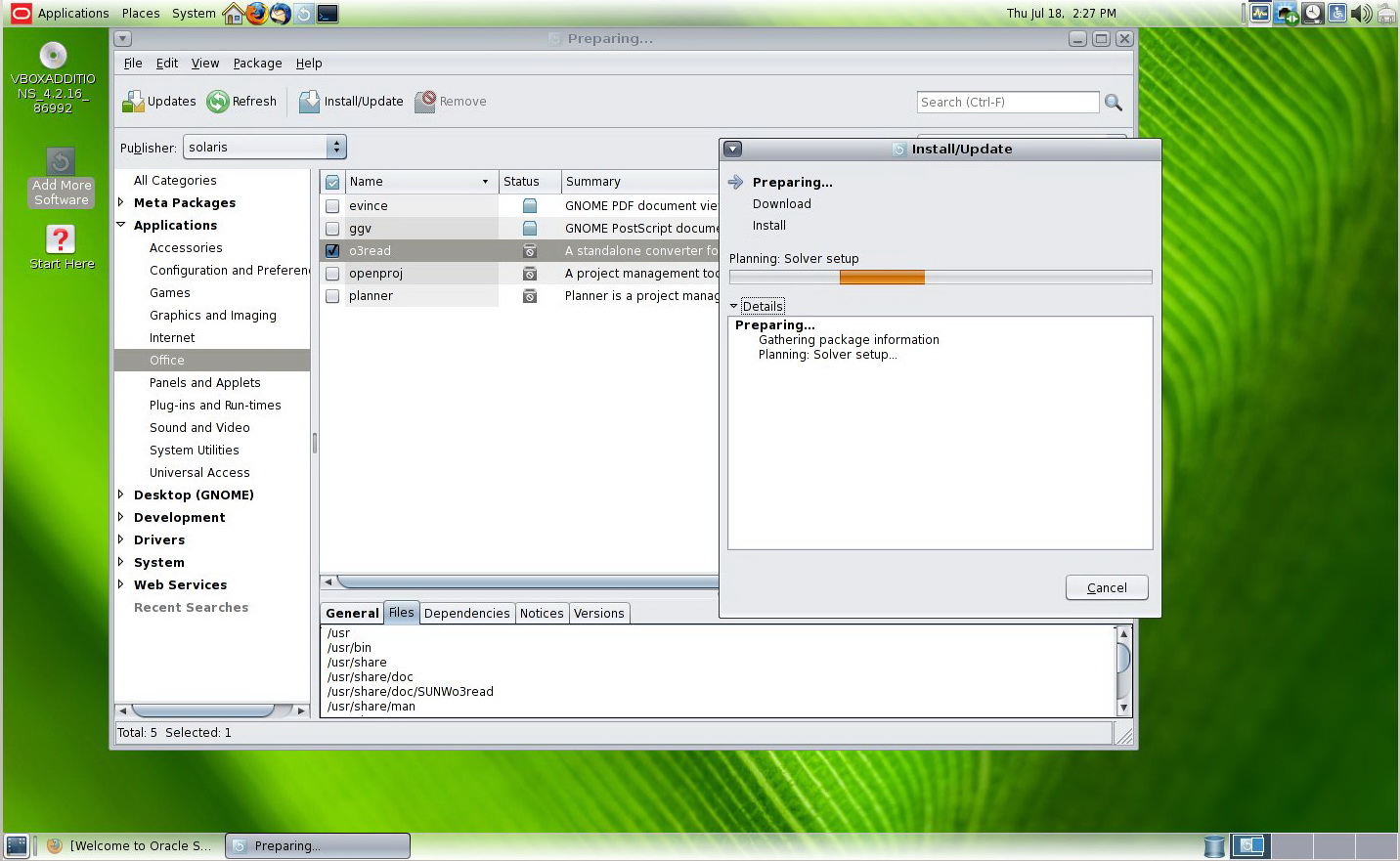This screenshot has height=861, width=1400.
Task: Collapse Applications category
Action: pos(121,225)
